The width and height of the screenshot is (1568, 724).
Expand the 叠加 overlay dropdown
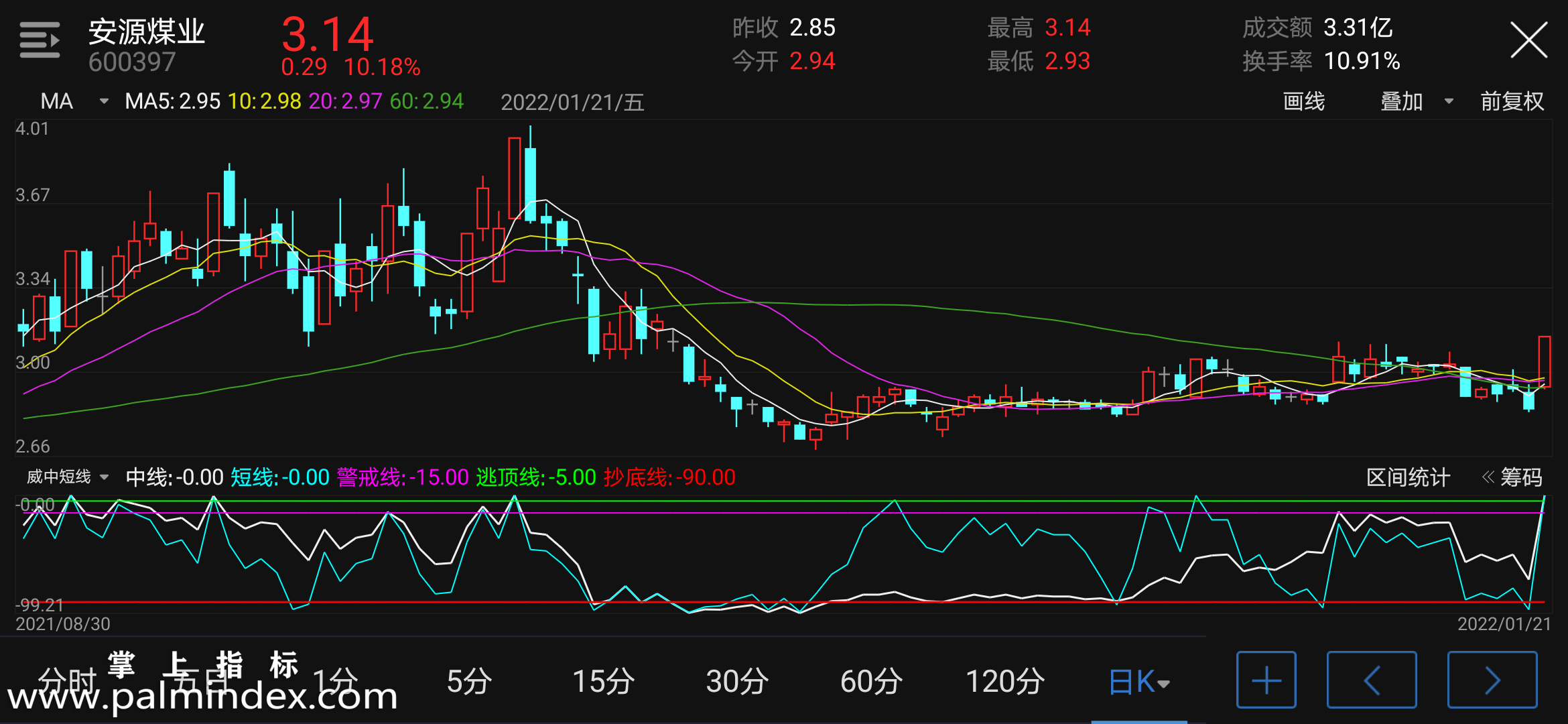pyautogui.click(x=1417, y=101)
